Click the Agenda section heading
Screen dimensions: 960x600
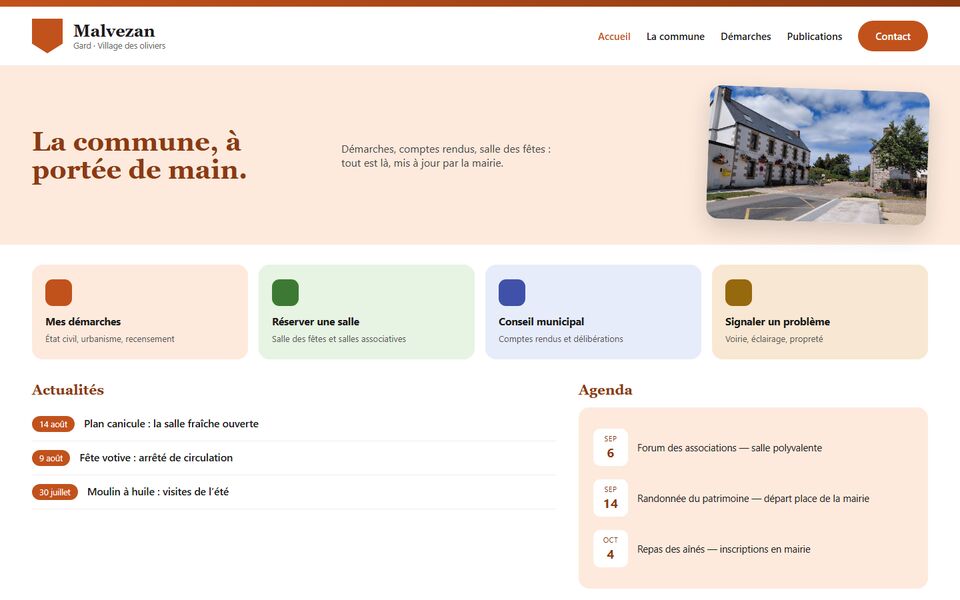point(606,390)
